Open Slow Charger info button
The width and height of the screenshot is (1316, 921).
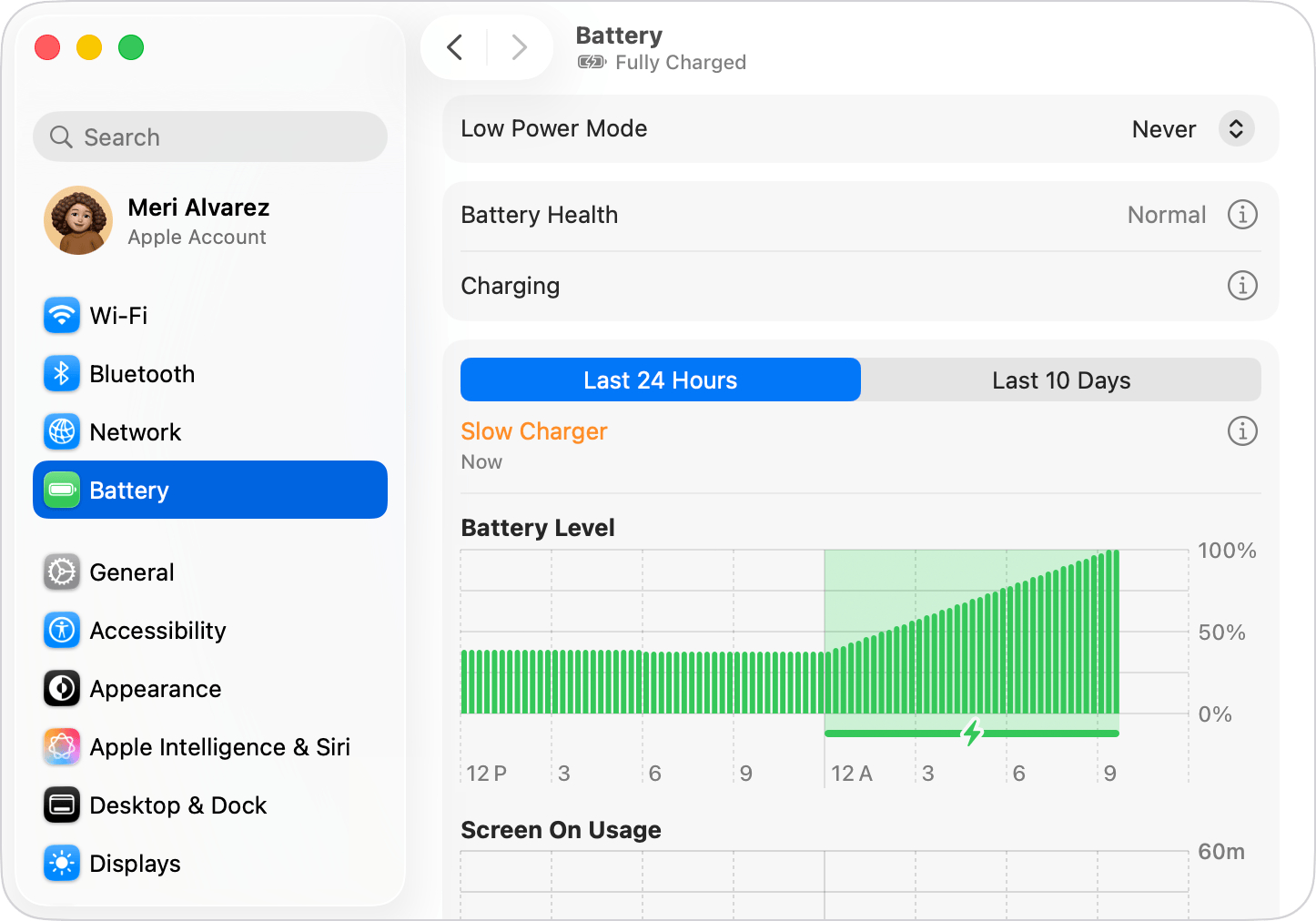pos(1242,431)
